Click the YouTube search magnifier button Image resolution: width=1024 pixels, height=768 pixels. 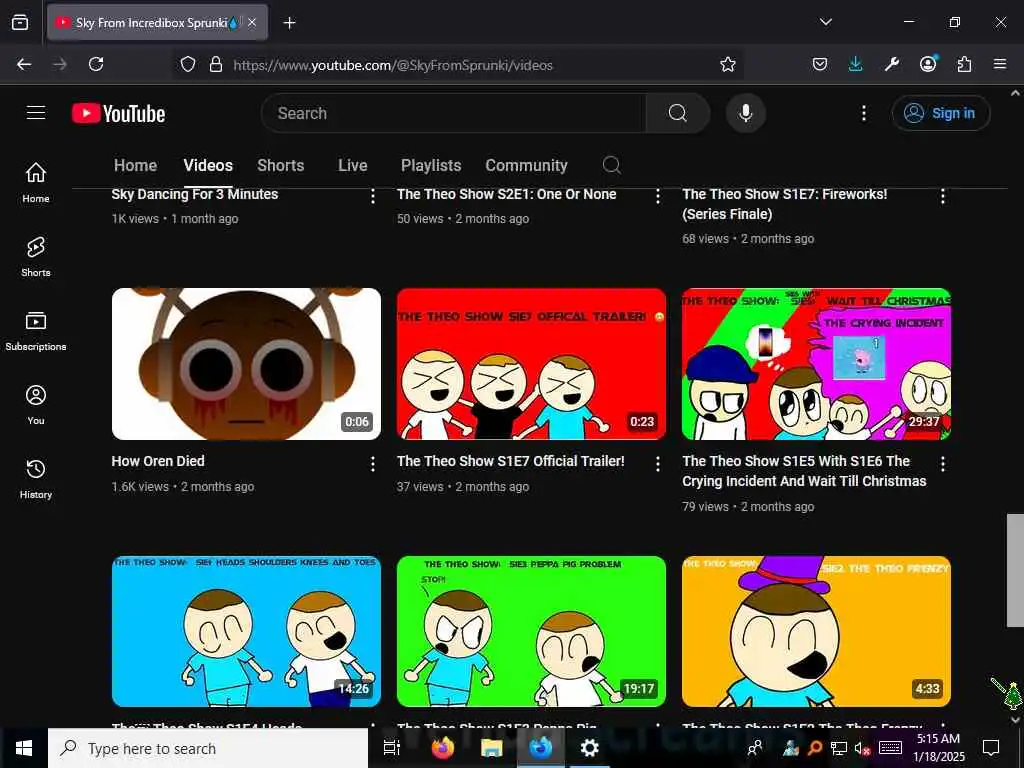tap(677, 113)
